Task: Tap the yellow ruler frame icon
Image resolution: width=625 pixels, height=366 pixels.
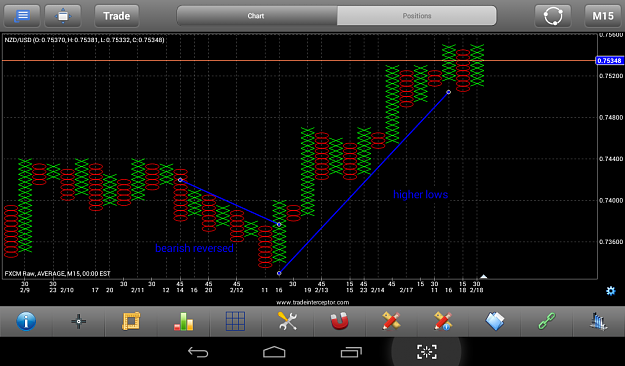Action: pyautogui.click(x=131, y=321)
